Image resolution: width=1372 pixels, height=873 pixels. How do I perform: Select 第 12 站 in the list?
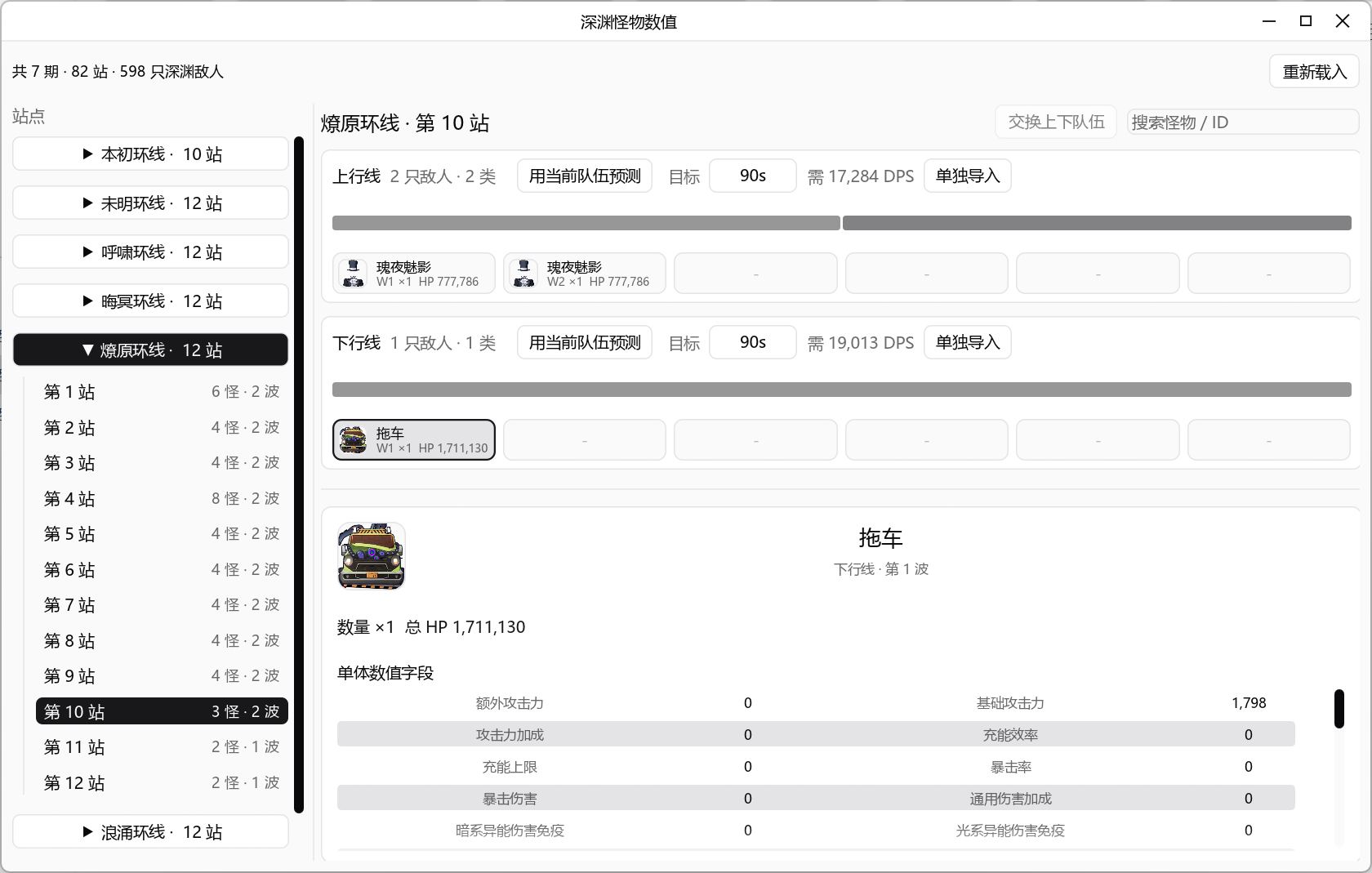[x=162, y=783]
